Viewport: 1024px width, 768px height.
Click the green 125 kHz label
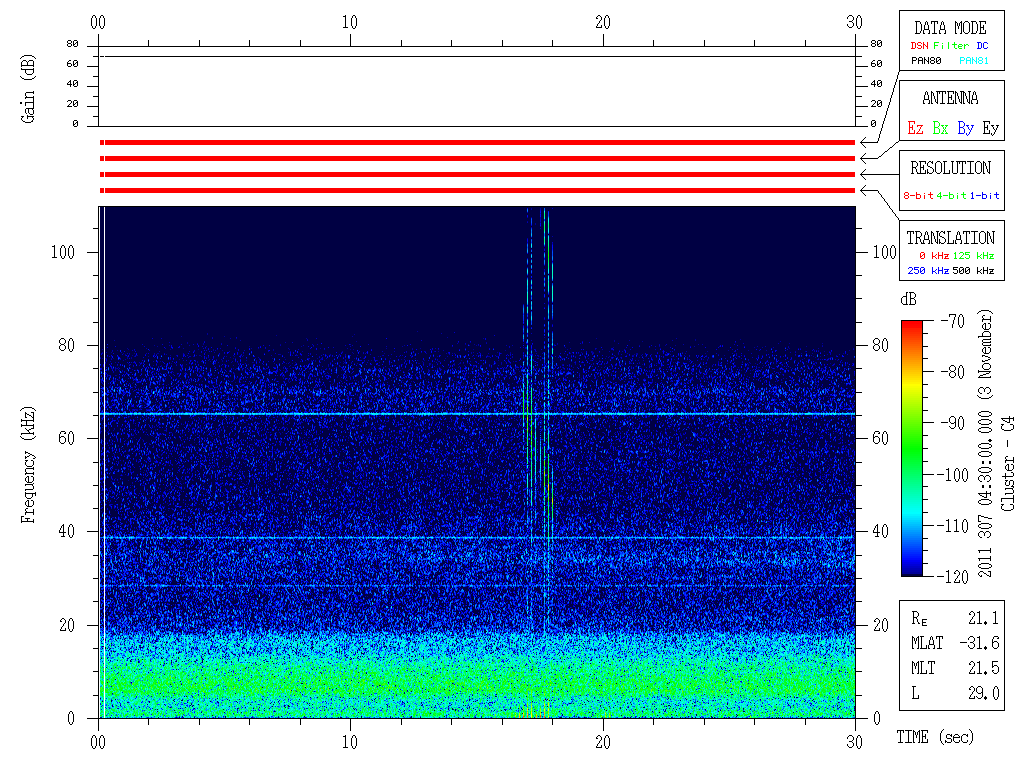point(973,255)
